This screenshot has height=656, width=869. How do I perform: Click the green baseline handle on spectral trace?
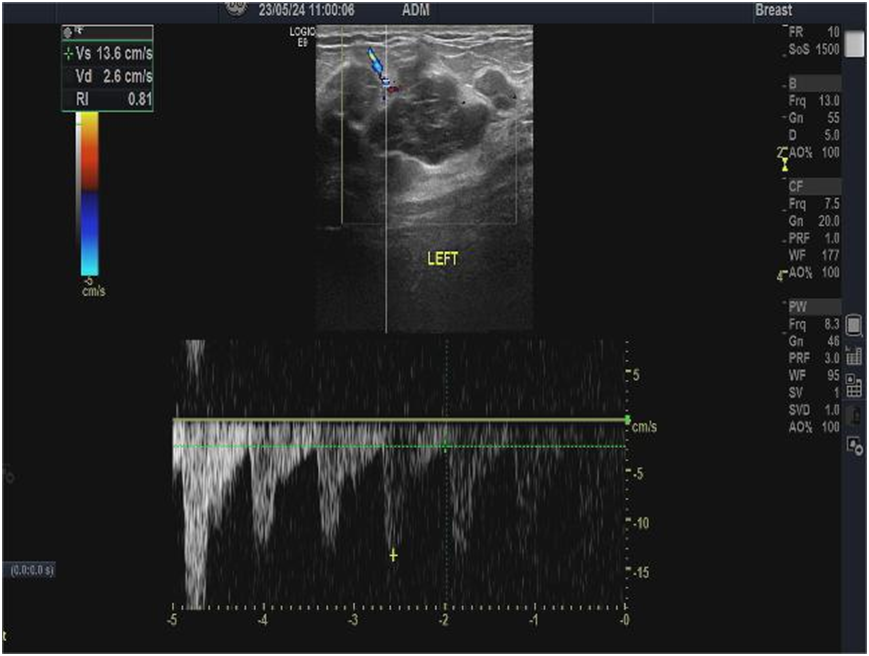pos(627,419)
